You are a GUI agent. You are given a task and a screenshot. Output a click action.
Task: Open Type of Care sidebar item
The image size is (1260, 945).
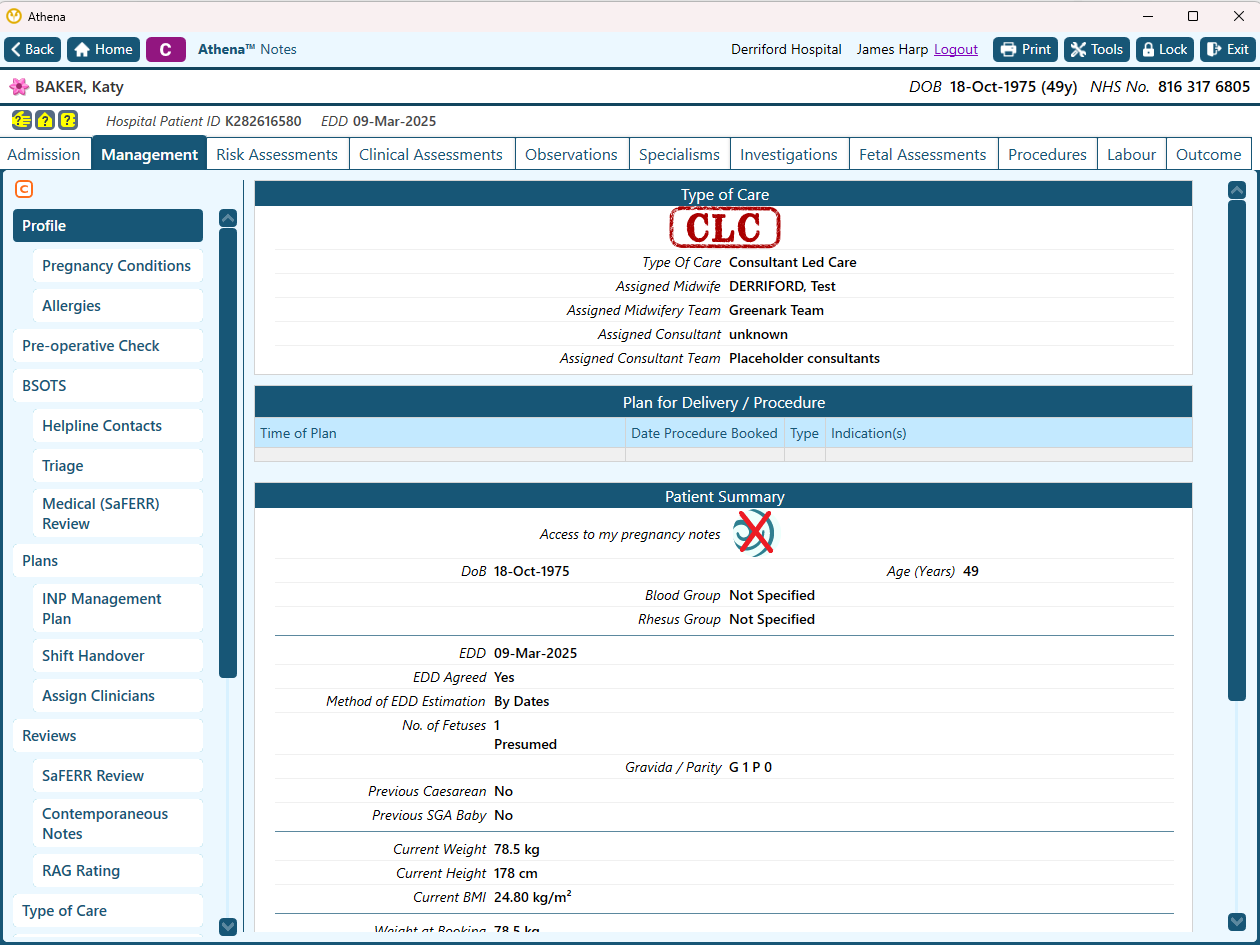click(x=108, y=911)
